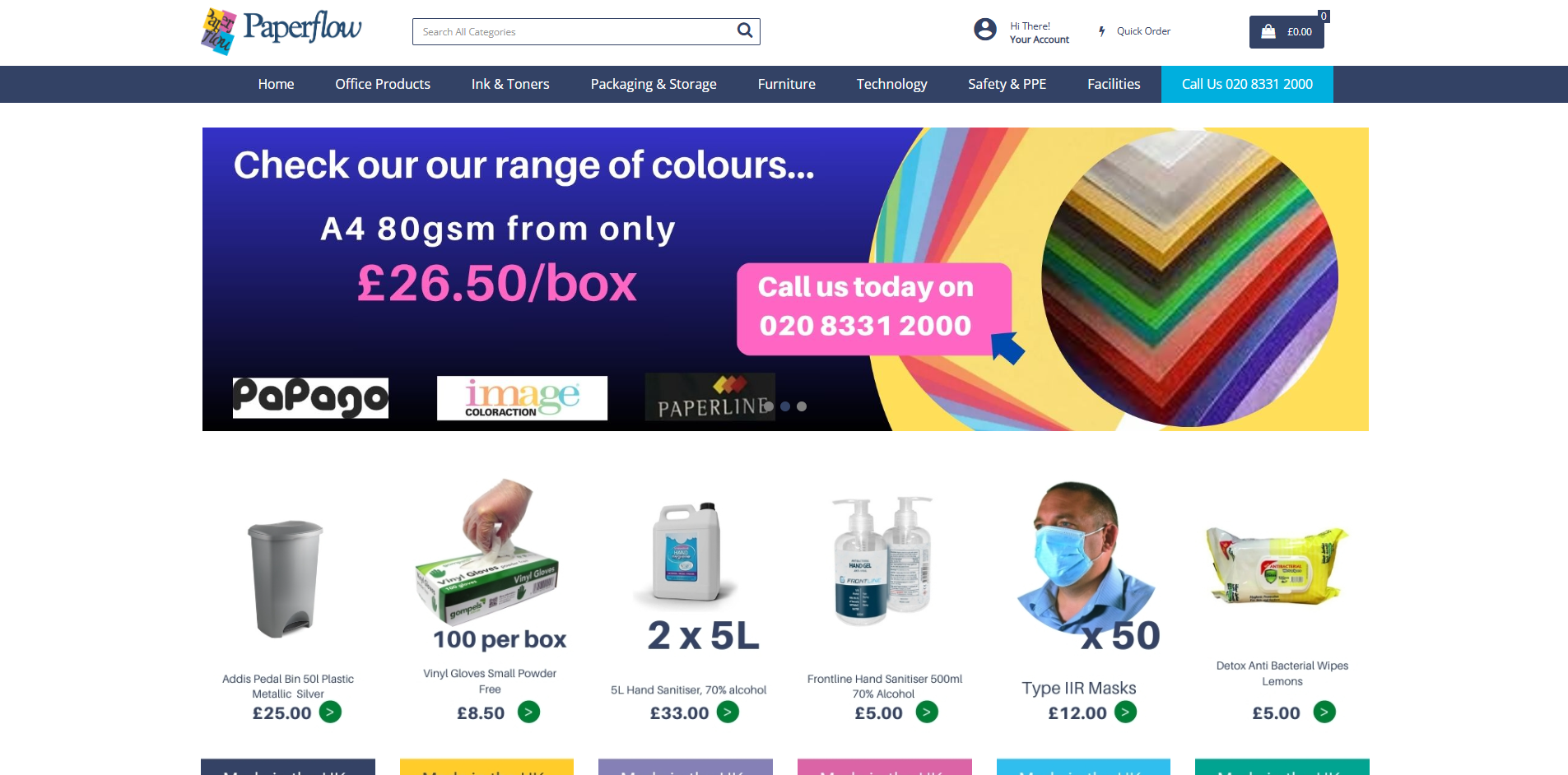Expand the Packaging & Storage menu

coord(654,84)
